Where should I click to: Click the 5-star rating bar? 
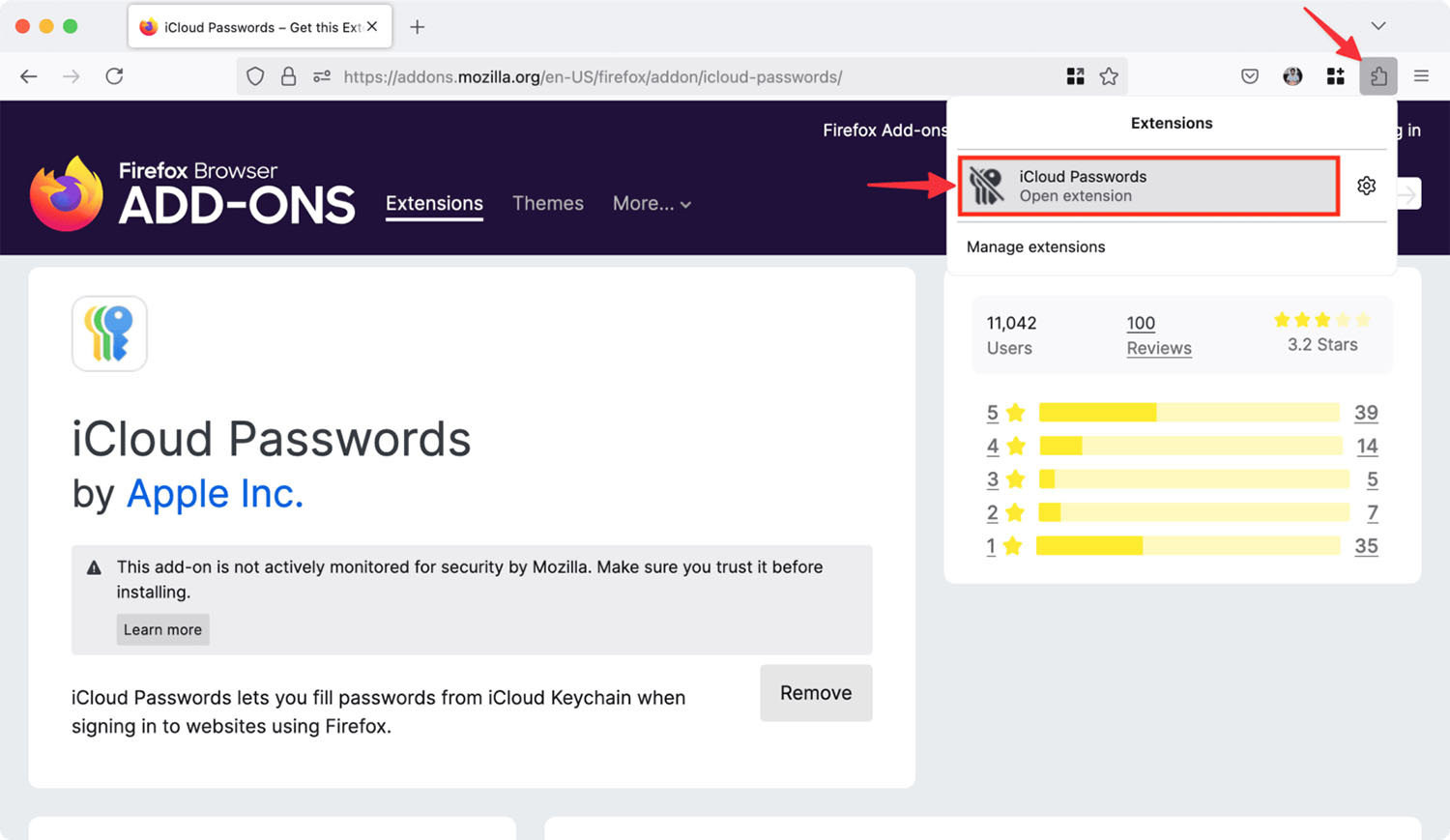tap(1188, 413)
